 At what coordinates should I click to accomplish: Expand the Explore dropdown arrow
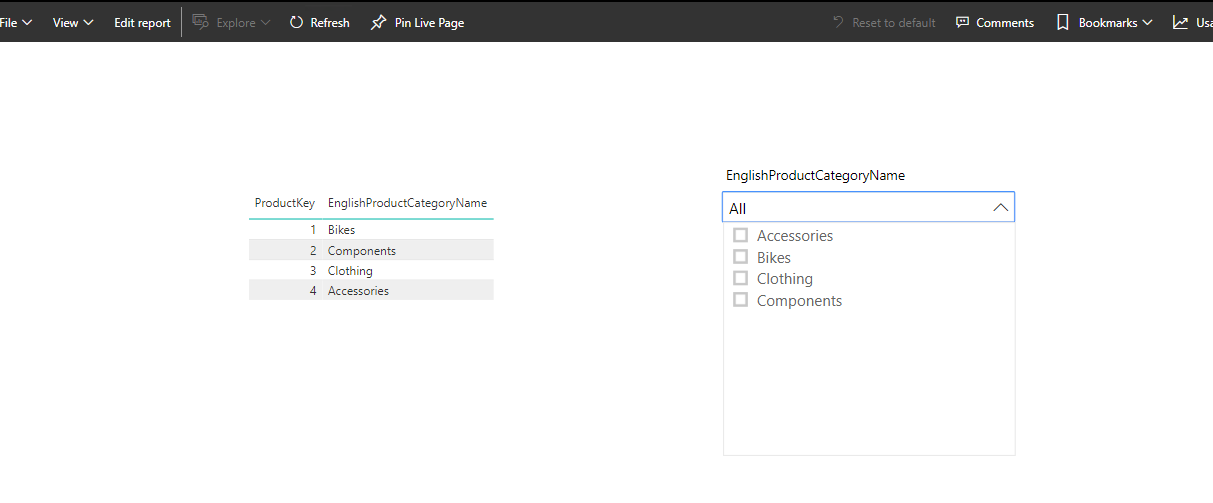point(265,22)
